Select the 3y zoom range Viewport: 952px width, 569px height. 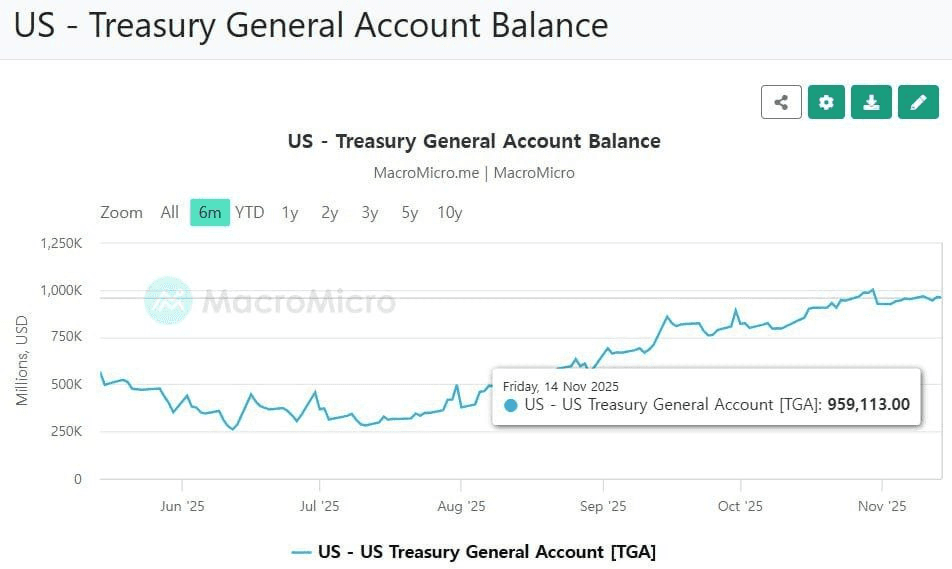pyautogui.click(x=370, y=212)
